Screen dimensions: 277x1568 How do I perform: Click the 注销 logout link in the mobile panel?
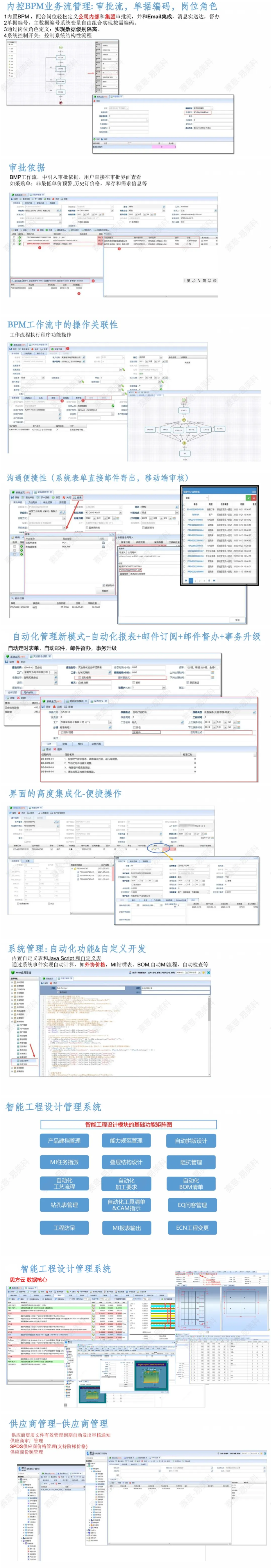(x=254, y=492)
